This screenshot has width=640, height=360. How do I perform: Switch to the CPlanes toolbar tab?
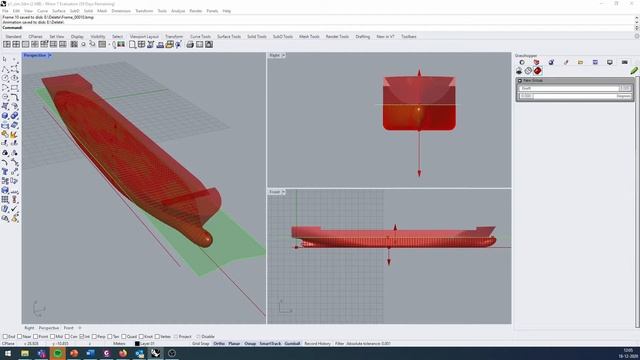[x=35, y=37]
